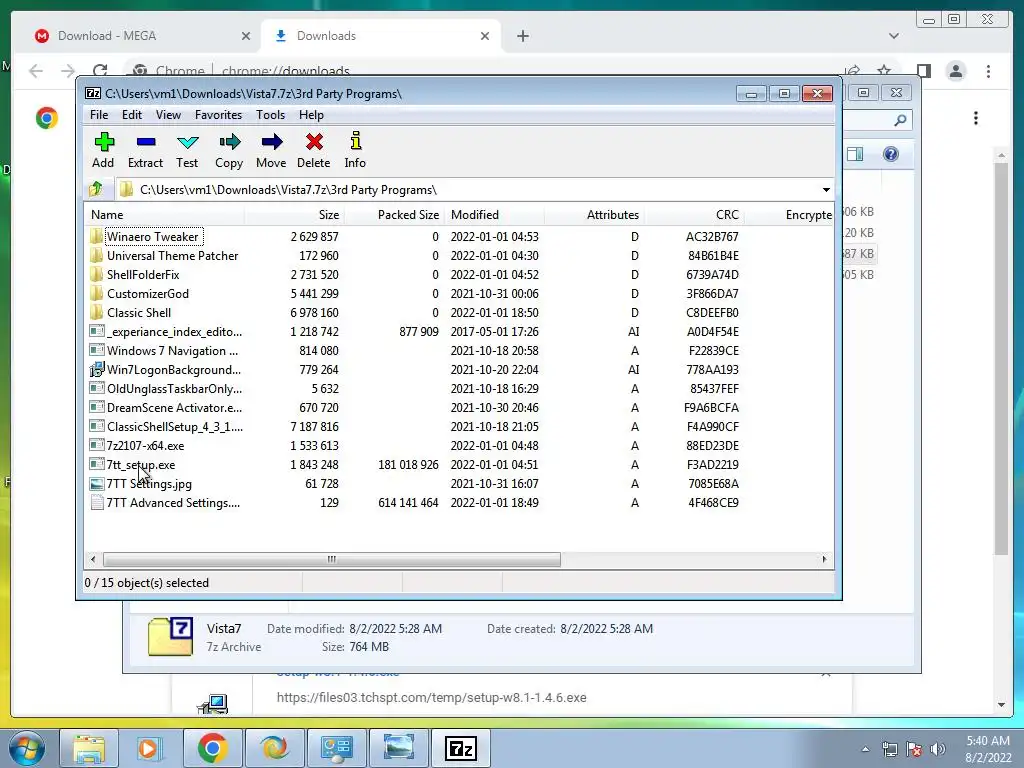Show hidden tray icons arrow
Viewport: 1024px width, 768px height.
[x=865, y=749]
